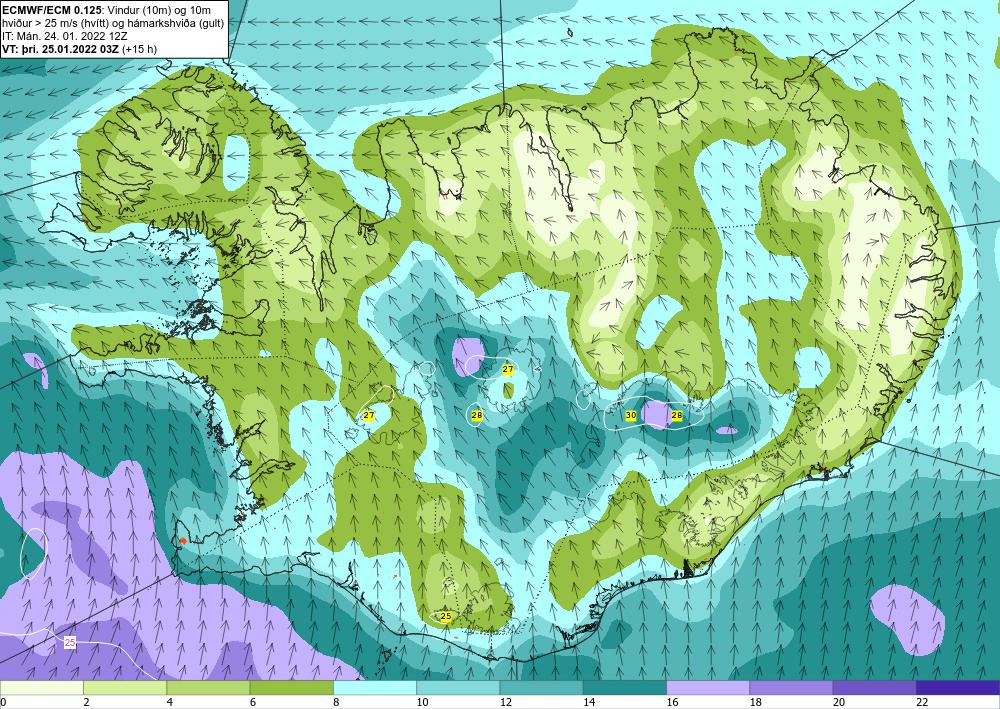
Task: Click the legend tick number 2
Action: (85, 702)
